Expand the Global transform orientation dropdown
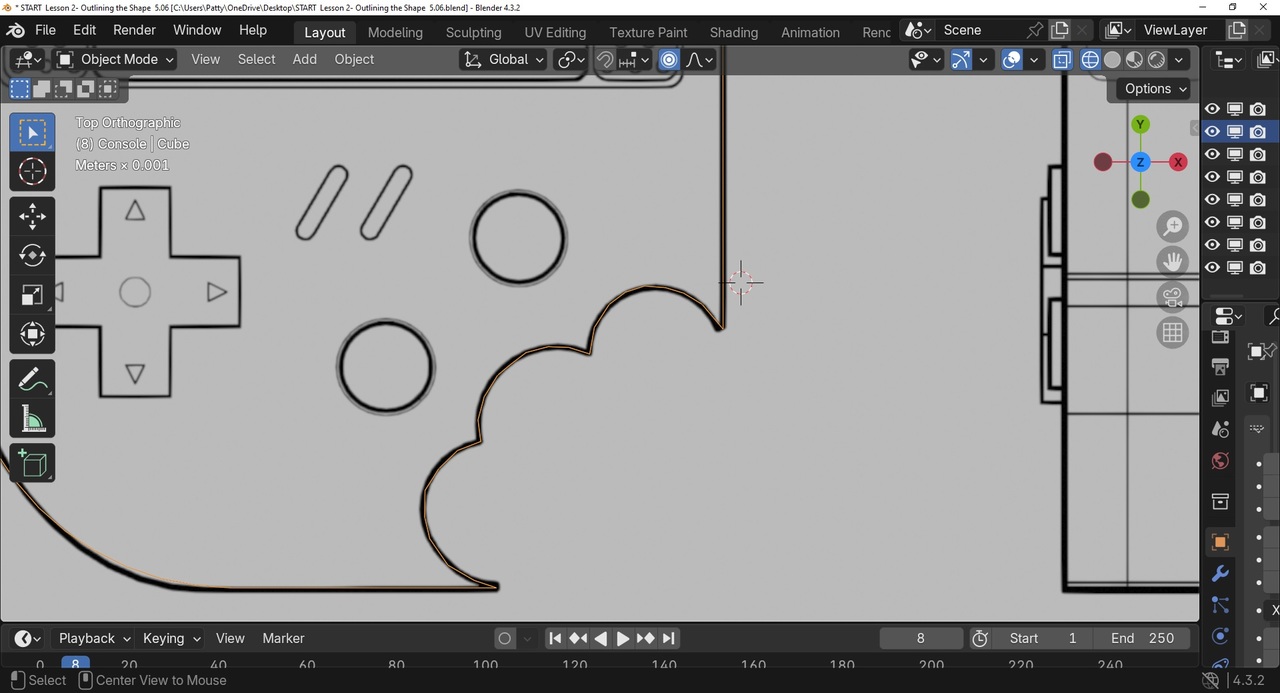 [x=504, y=60]
